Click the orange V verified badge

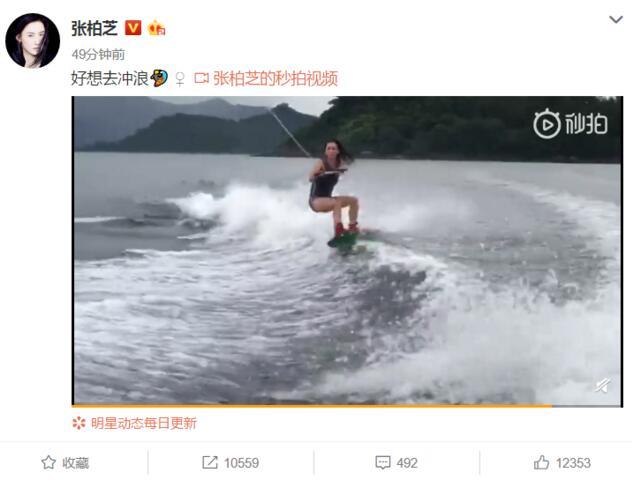point(133,28)
